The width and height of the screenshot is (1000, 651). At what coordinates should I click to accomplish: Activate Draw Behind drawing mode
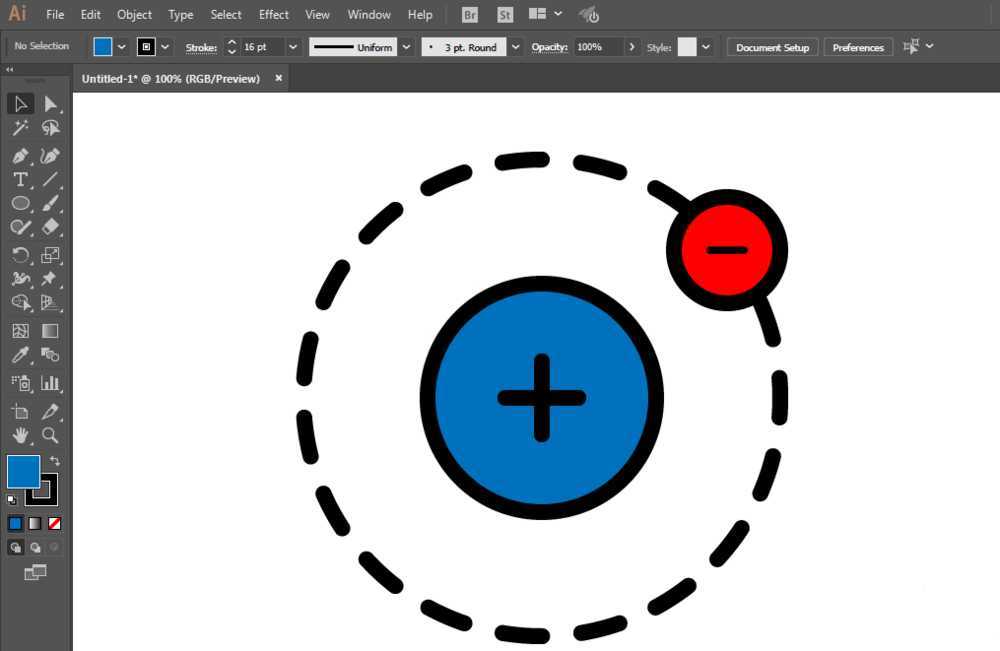[37, 547]
